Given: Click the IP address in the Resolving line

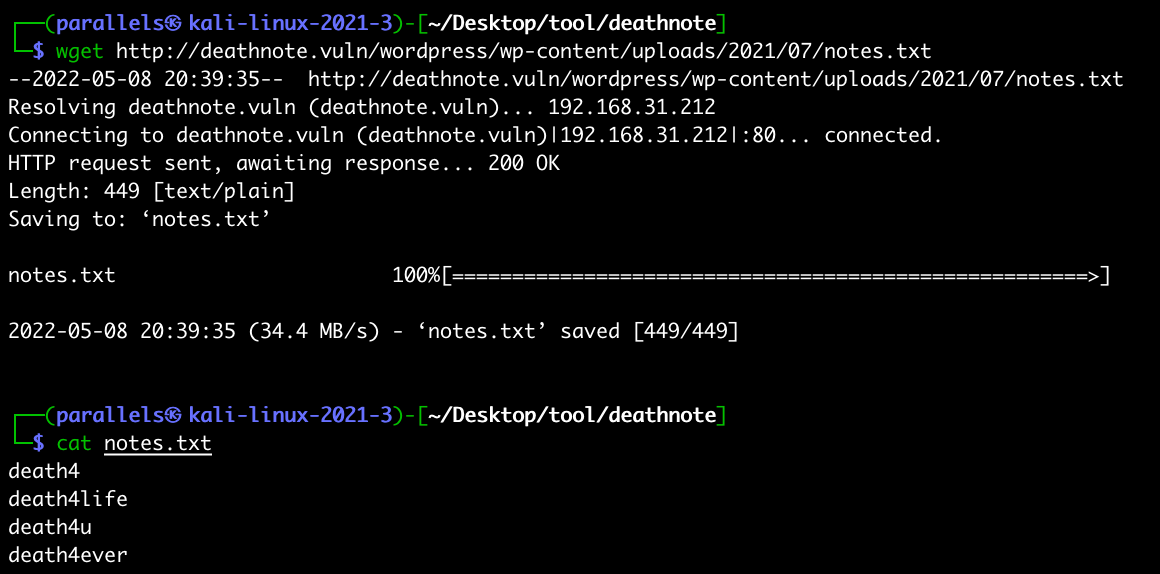Looking at the screenshot, I should coord(632,107).
